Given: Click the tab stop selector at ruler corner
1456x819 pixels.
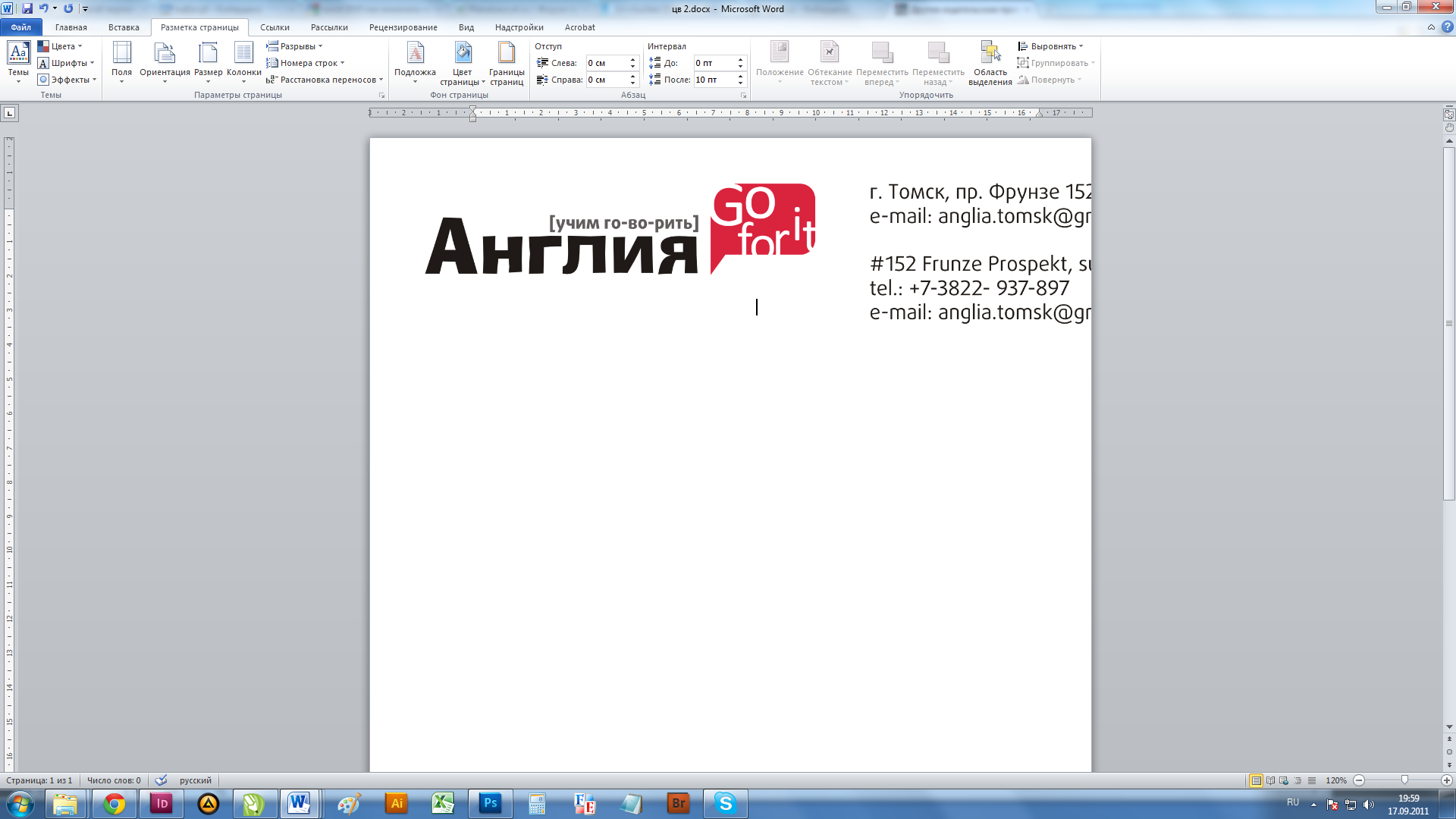Looking at the screenshot, I should 10,113.
